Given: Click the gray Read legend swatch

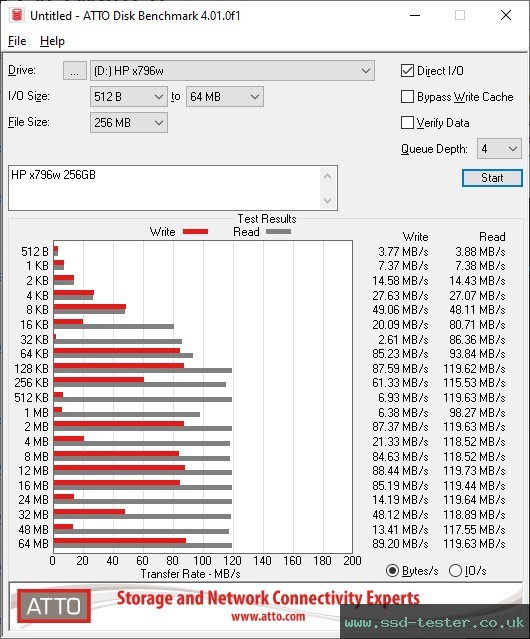Looking at the screenshot, I should click(278, 231).
